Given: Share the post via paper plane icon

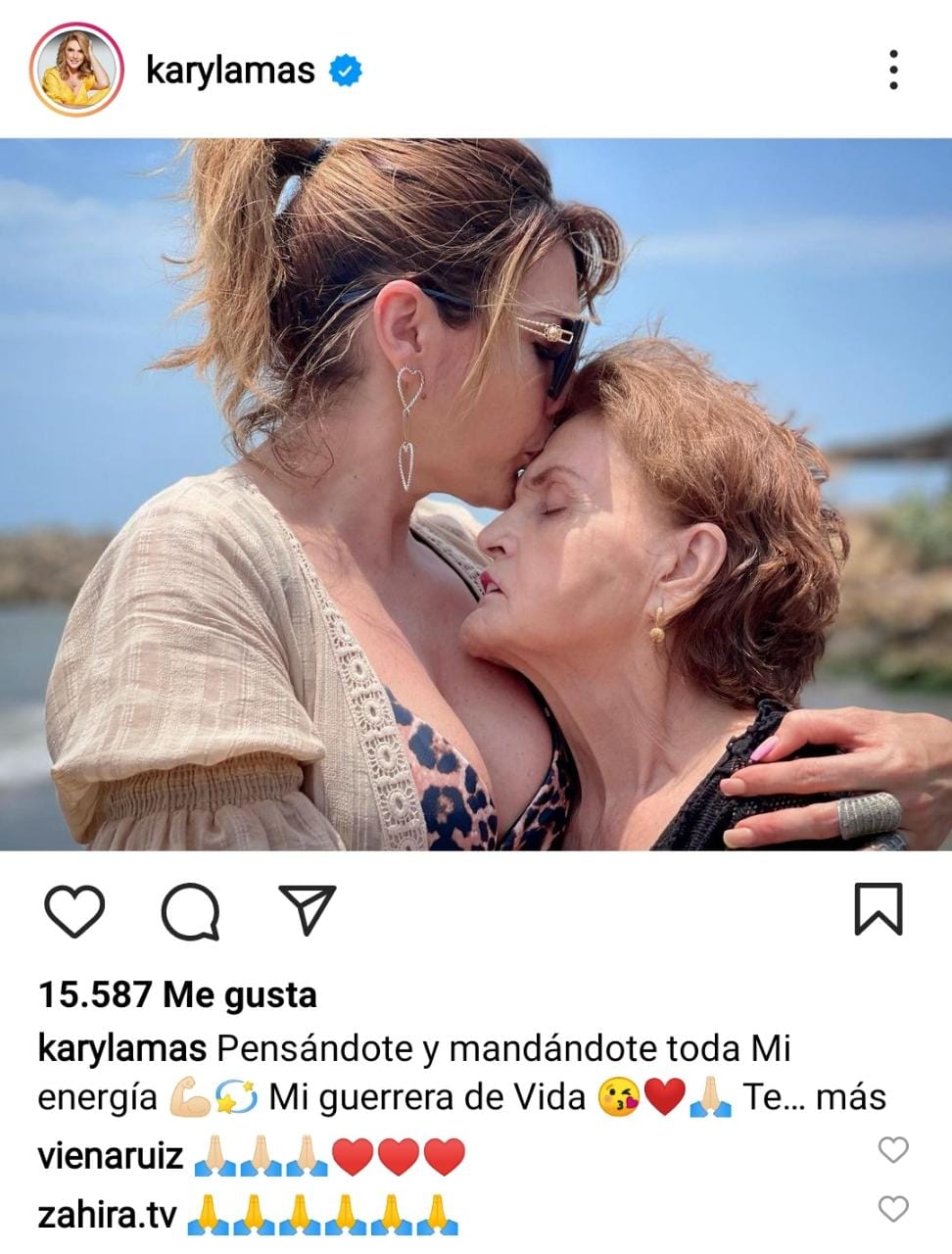Looking at the screenshot, I should click(x=308, y=909).
